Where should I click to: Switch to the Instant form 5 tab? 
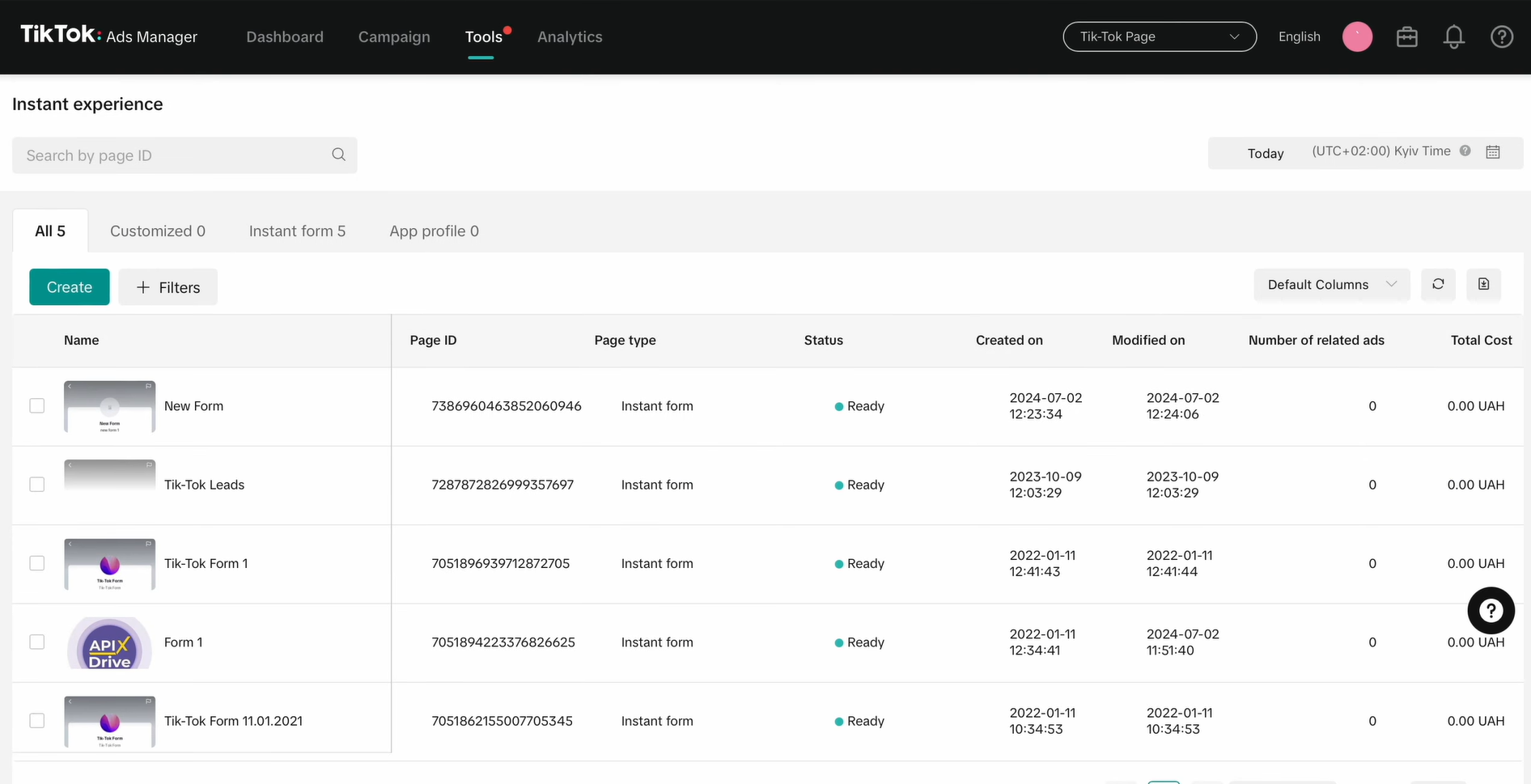[297, 231]
